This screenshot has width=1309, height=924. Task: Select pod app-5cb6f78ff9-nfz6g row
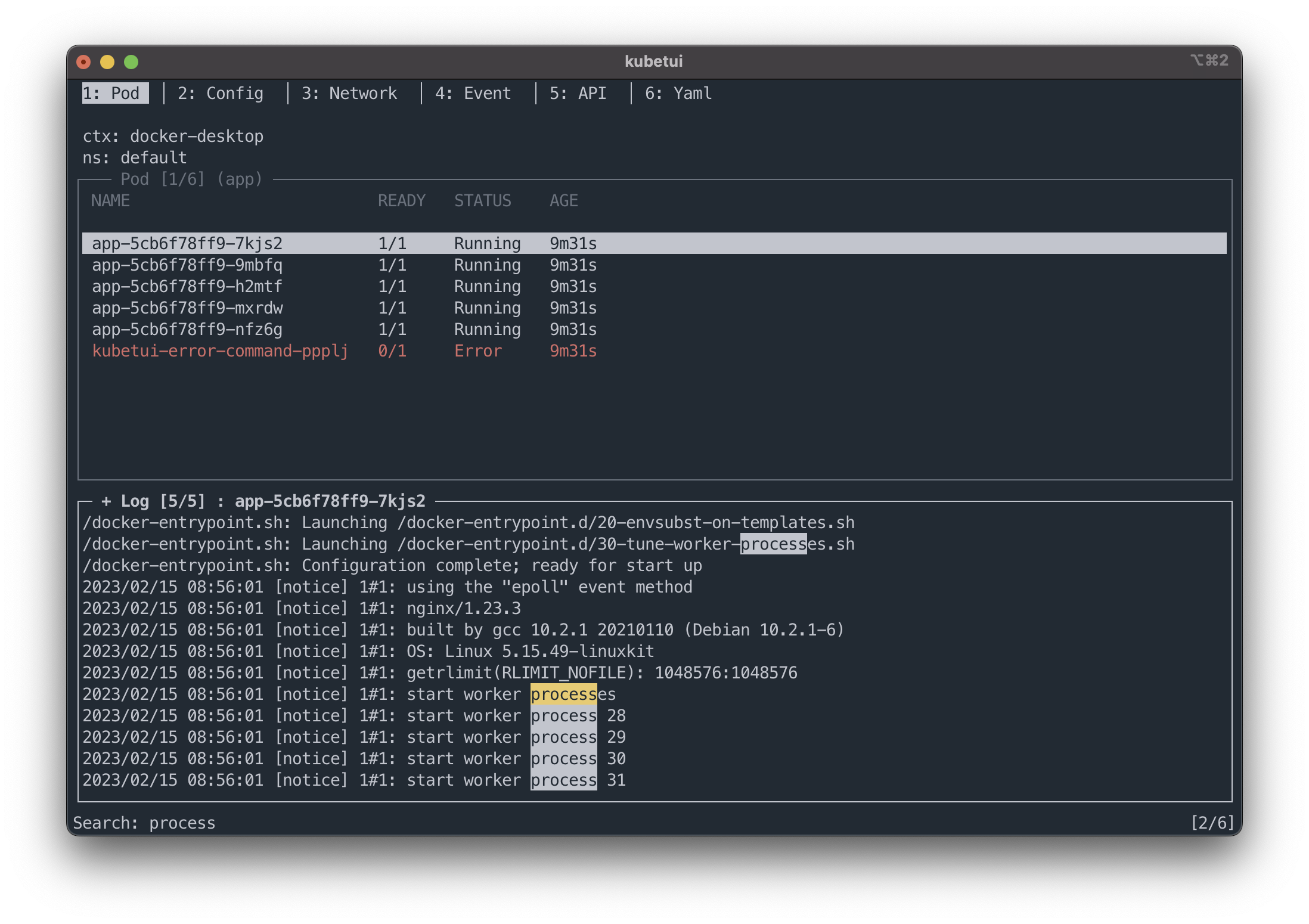pyautogui.click(x=187, y=330)
